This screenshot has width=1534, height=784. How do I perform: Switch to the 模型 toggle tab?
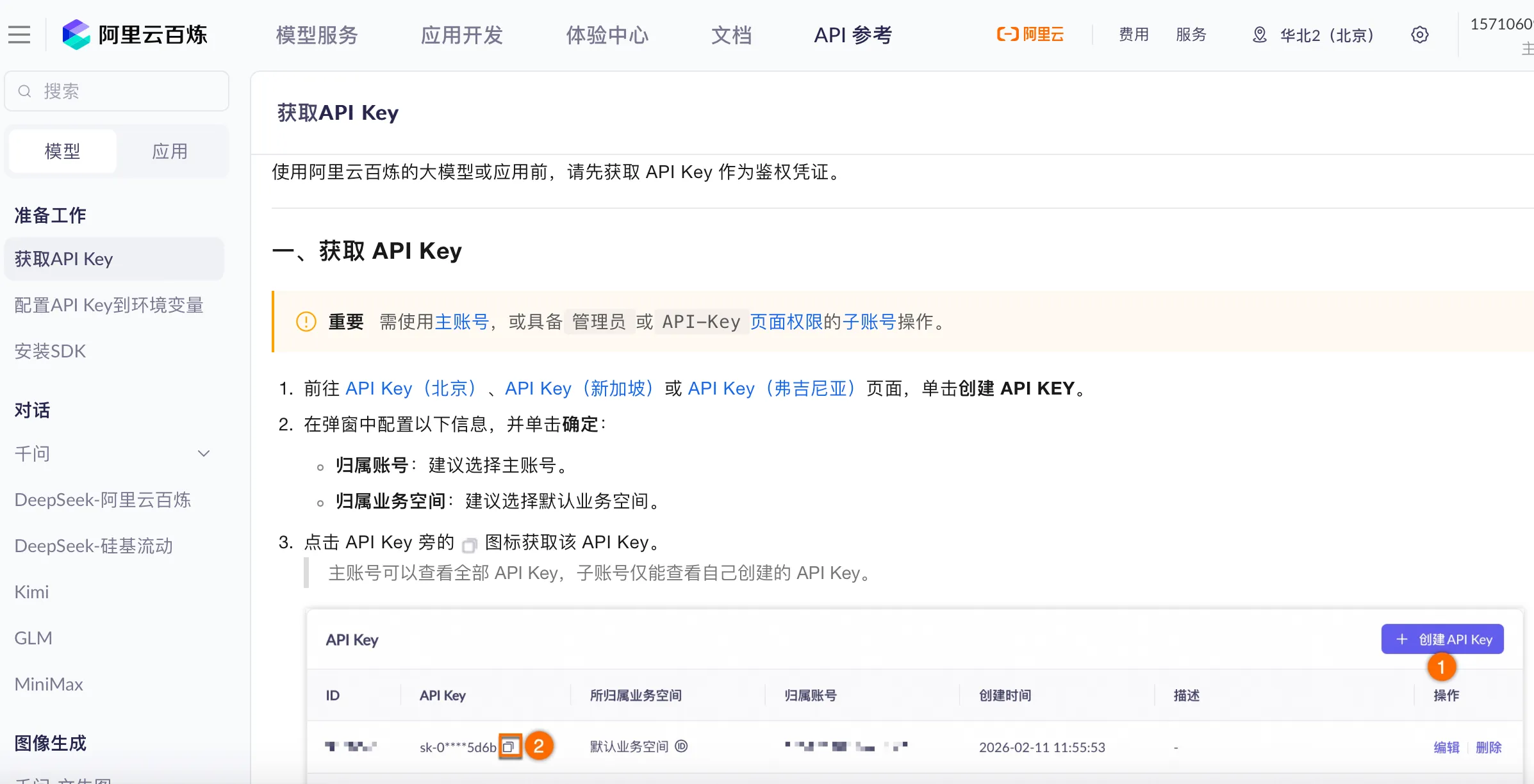(63, 151)
